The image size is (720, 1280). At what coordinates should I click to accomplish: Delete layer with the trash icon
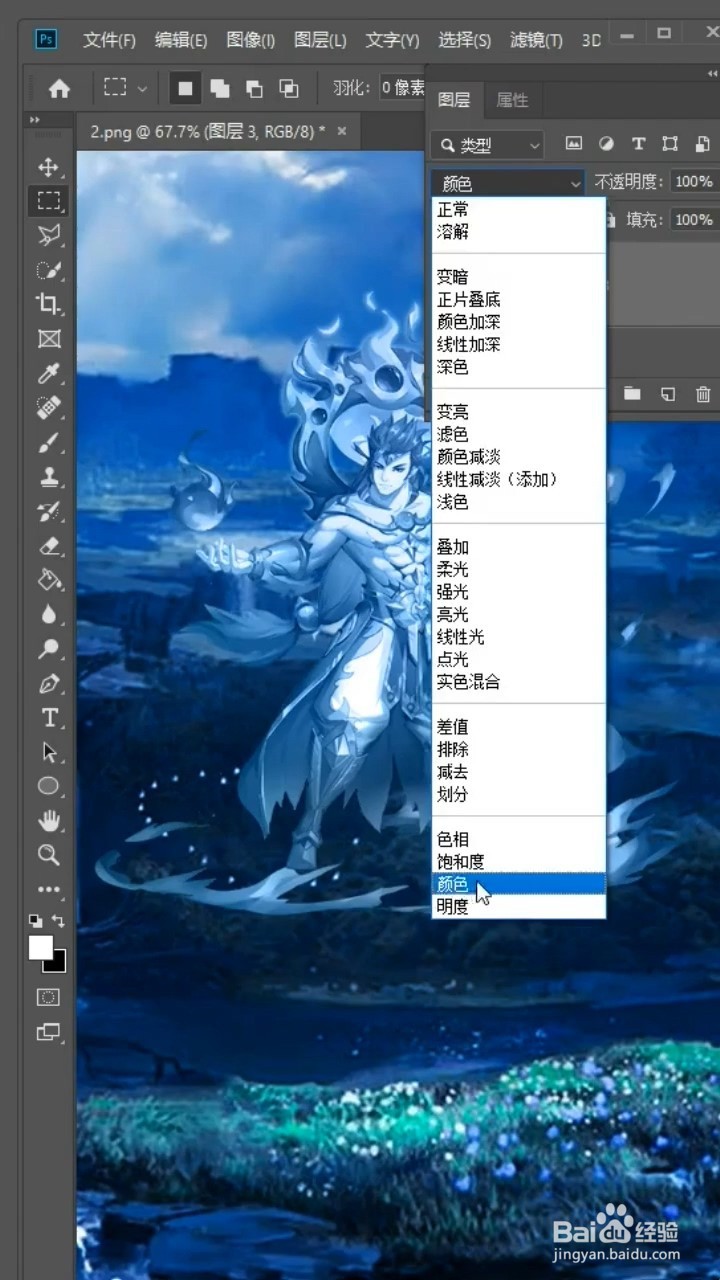click(x=704, y=395)
